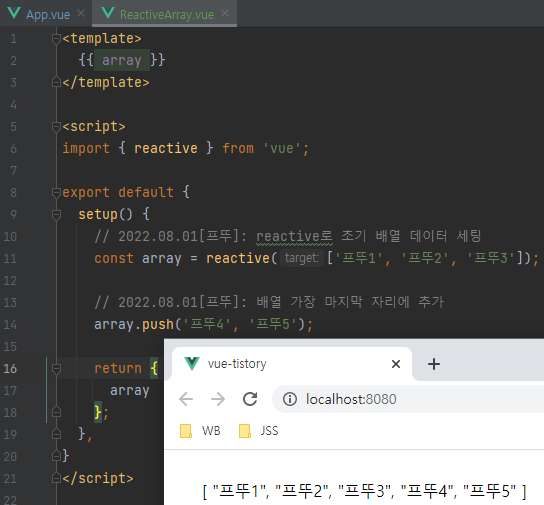Open the WB bookmark folder
544x505 pixels.
tap(201, 431)
